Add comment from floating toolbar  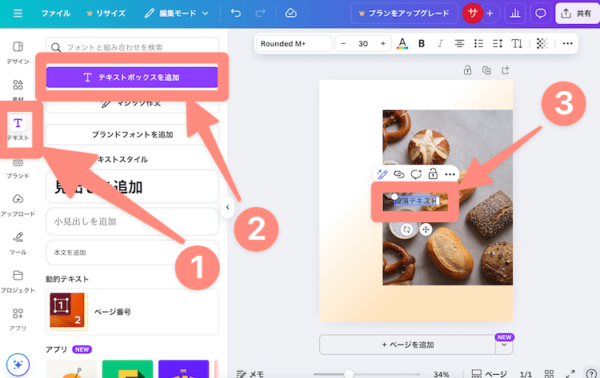point(416,174)
